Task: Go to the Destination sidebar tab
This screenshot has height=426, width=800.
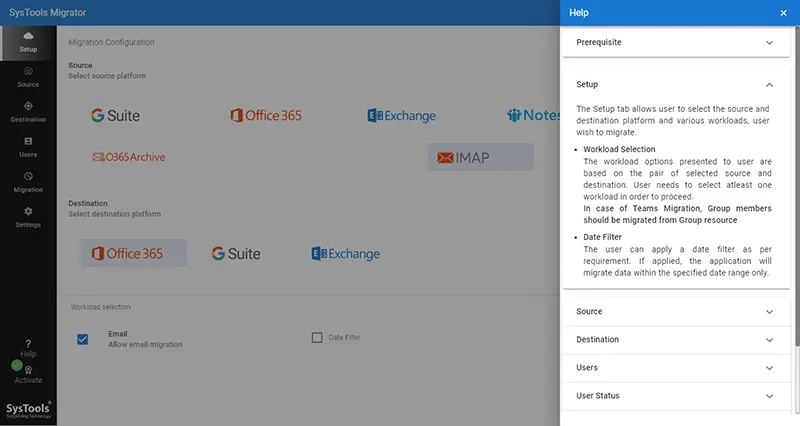Action: (28, 112)
